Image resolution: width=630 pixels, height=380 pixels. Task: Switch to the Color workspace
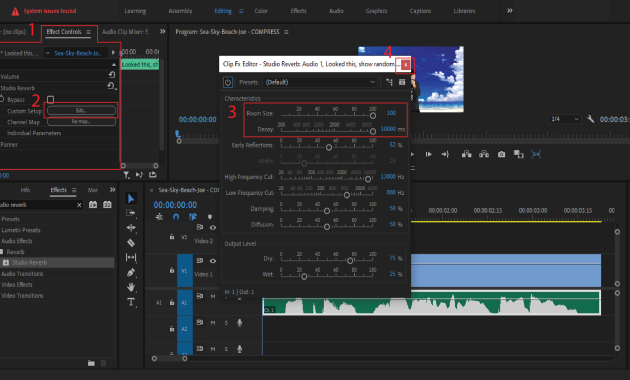[x=261, y=11]
